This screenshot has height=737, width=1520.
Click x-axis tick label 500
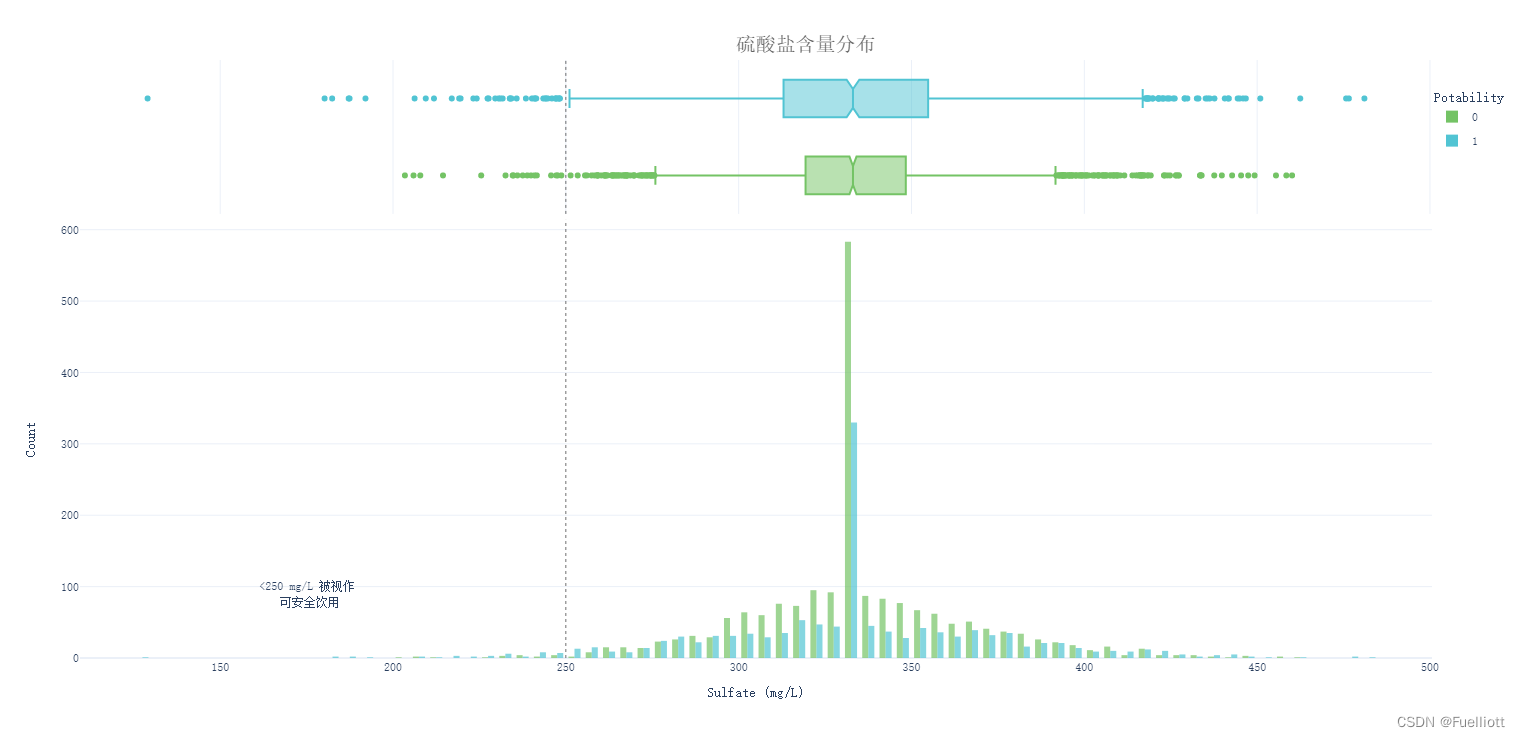click(1430, 667)
